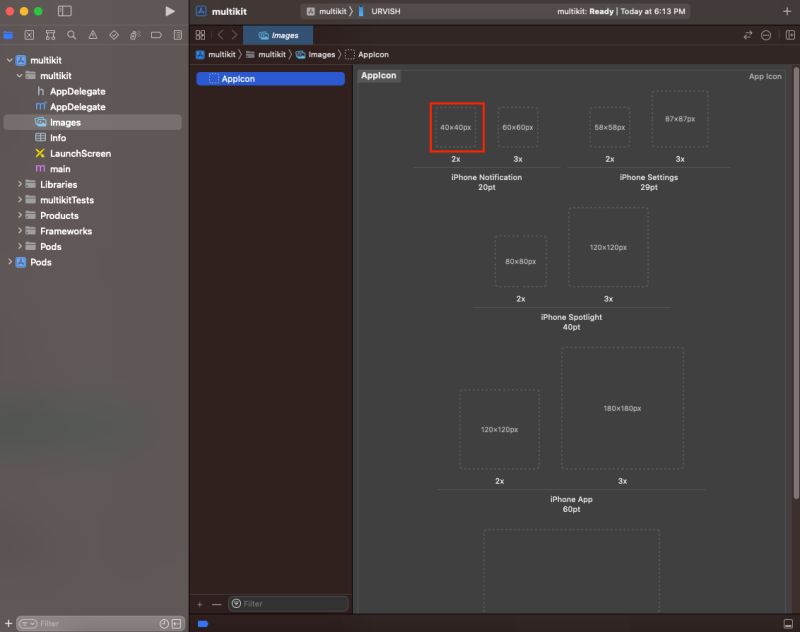Remove selected asset with the minus button

coord(215,603)
